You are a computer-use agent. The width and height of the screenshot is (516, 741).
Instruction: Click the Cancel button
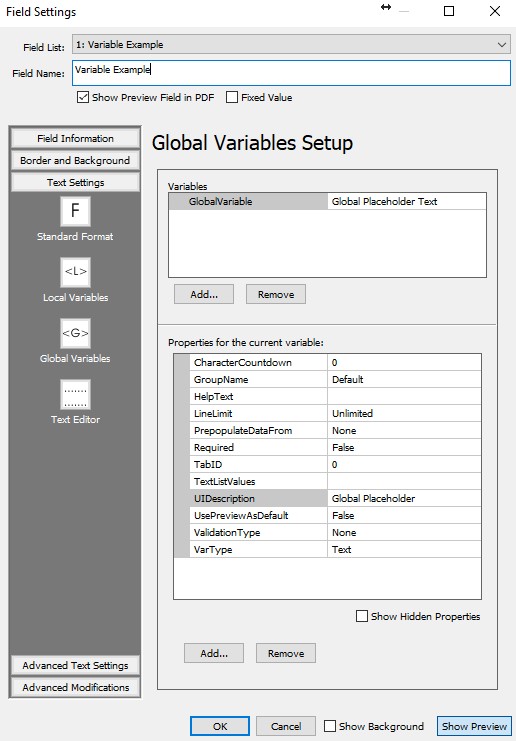[285, 726]
